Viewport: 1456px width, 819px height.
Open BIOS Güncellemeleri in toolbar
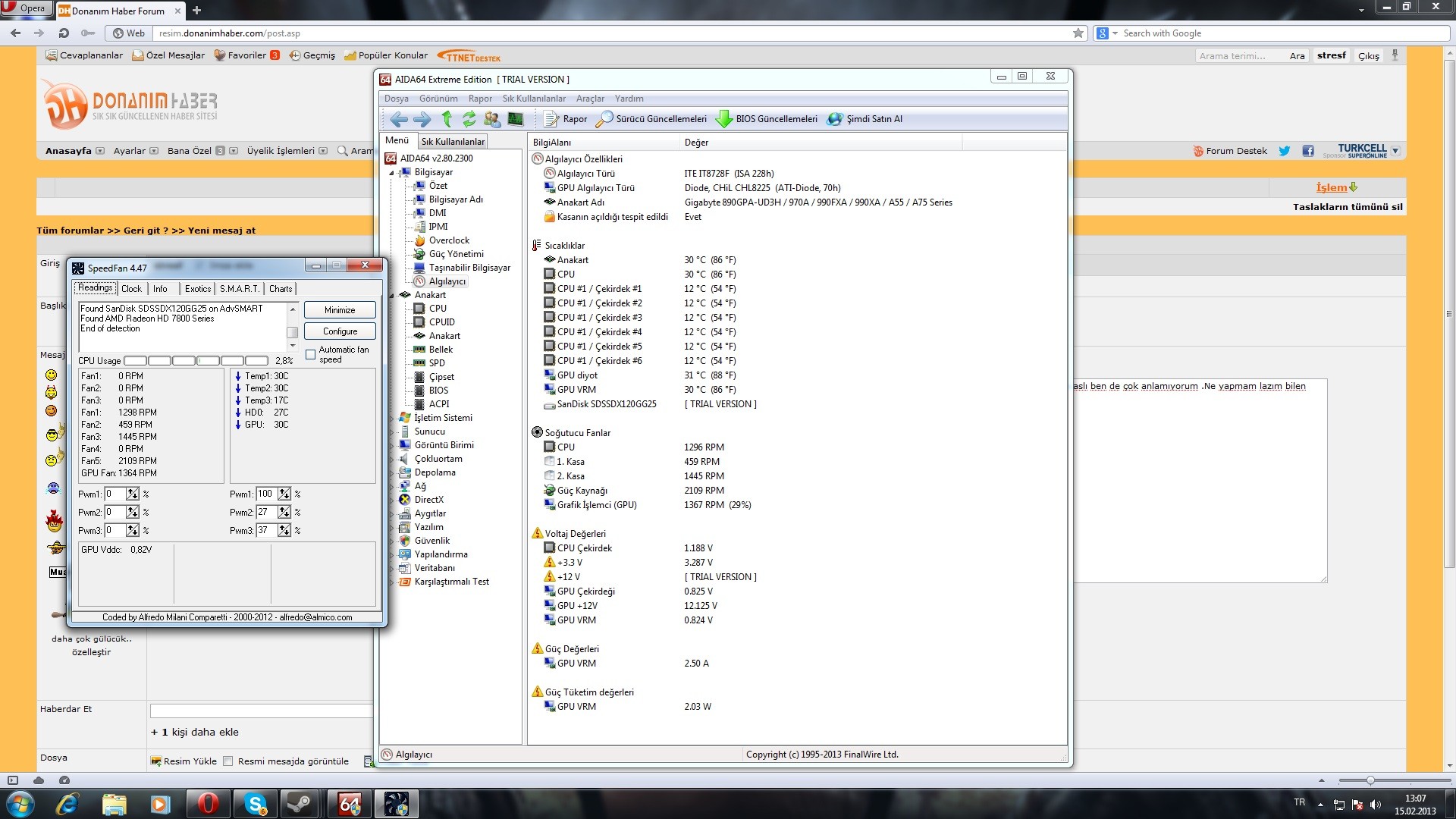767,119
